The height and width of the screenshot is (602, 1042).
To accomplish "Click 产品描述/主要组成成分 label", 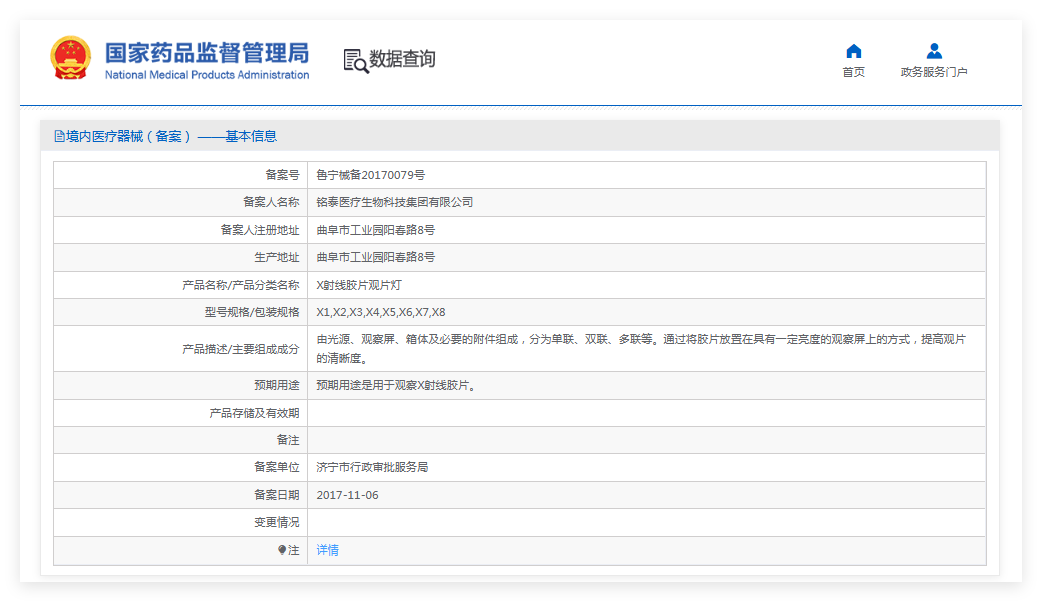I will (x=241, y=349).
